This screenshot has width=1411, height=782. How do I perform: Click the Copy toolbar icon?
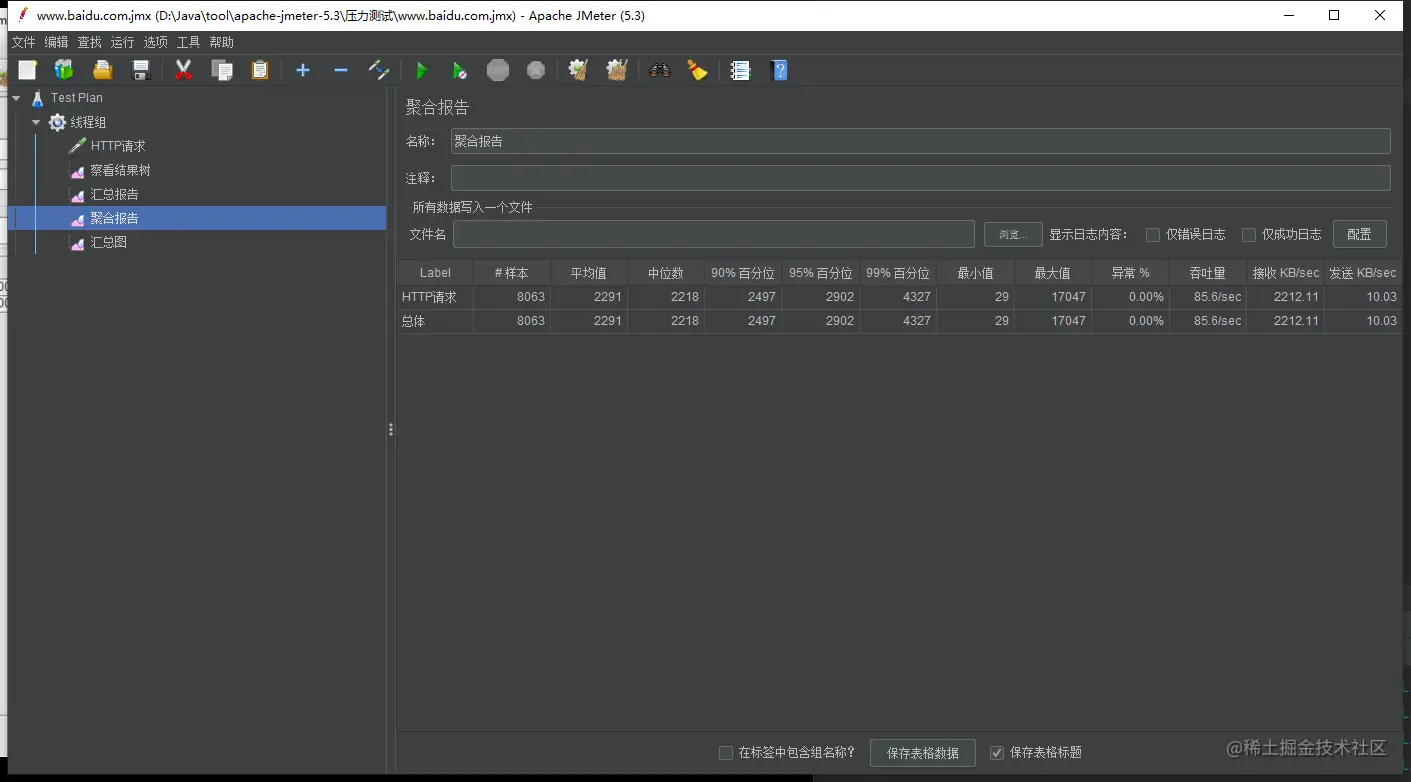(222, 70)
